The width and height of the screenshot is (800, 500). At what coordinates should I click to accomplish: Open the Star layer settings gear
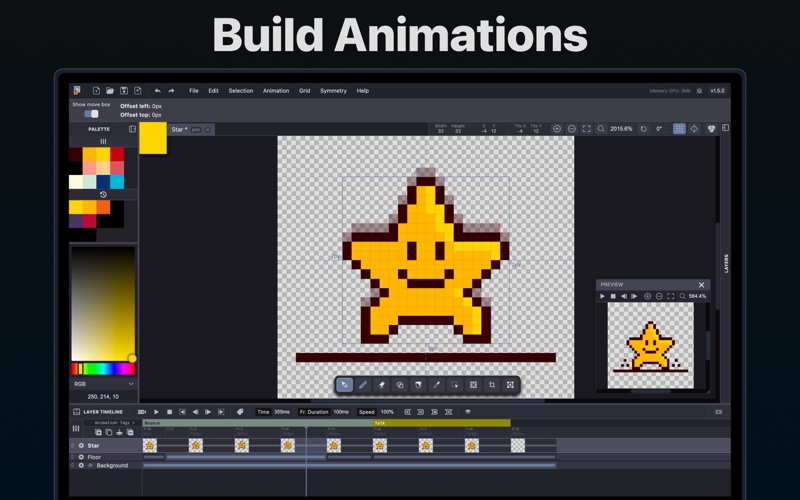(x=81, y=445)
